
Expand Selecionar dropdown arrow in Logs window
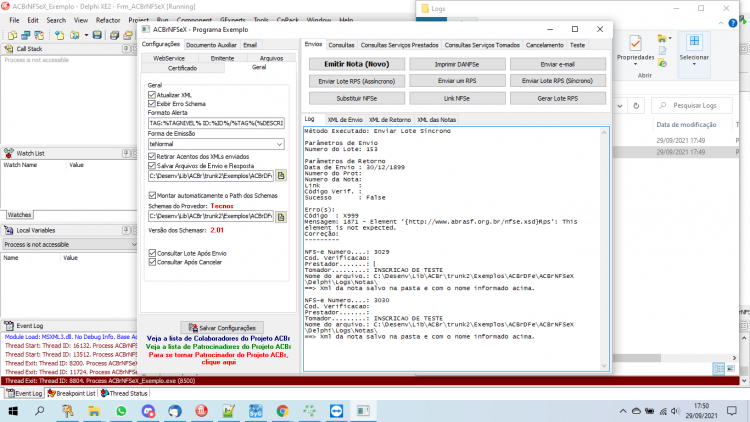(x=694, y=65)
